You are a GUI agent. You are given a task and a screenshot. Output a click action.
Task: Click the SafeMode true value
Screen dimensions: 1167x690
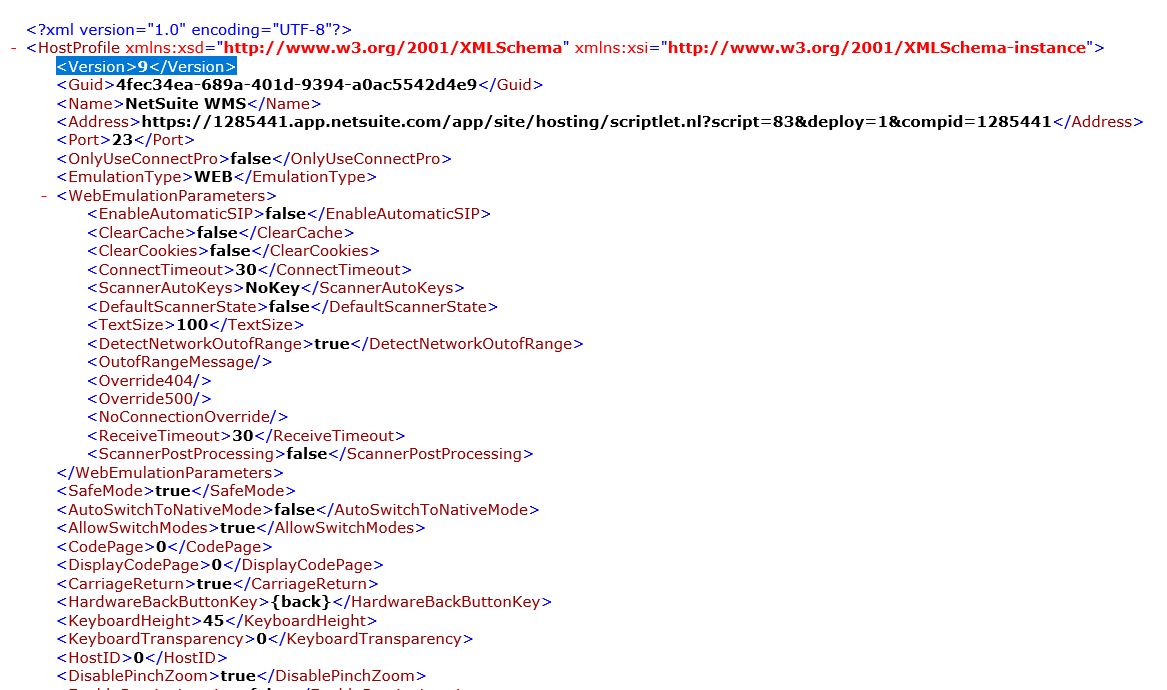click(x=172, y=491)
